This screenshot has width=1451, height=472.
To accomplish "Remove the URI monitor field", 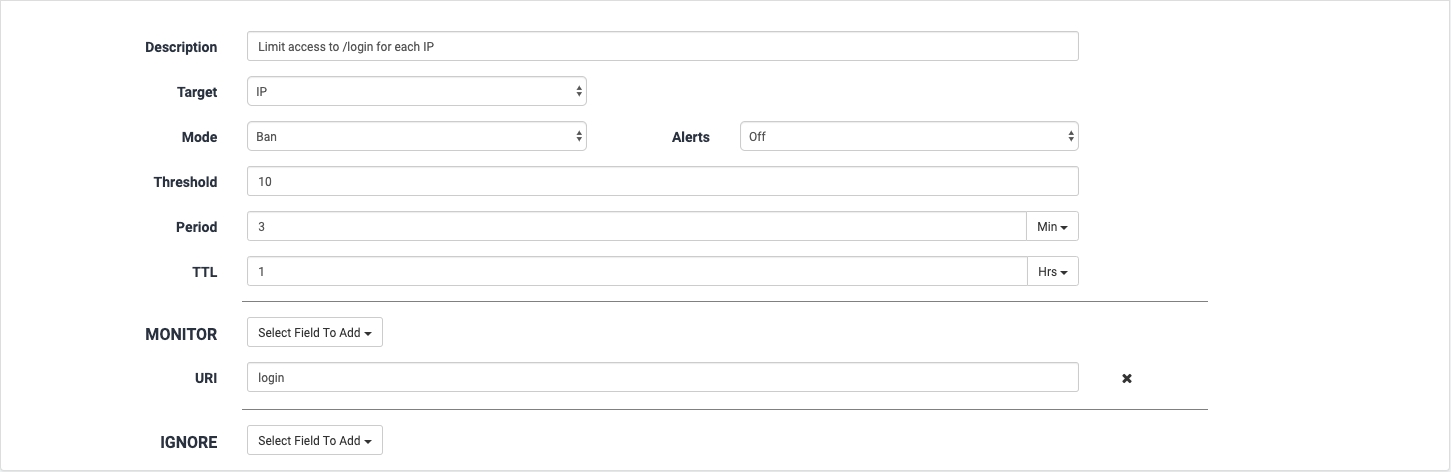I will [1127, 378].
